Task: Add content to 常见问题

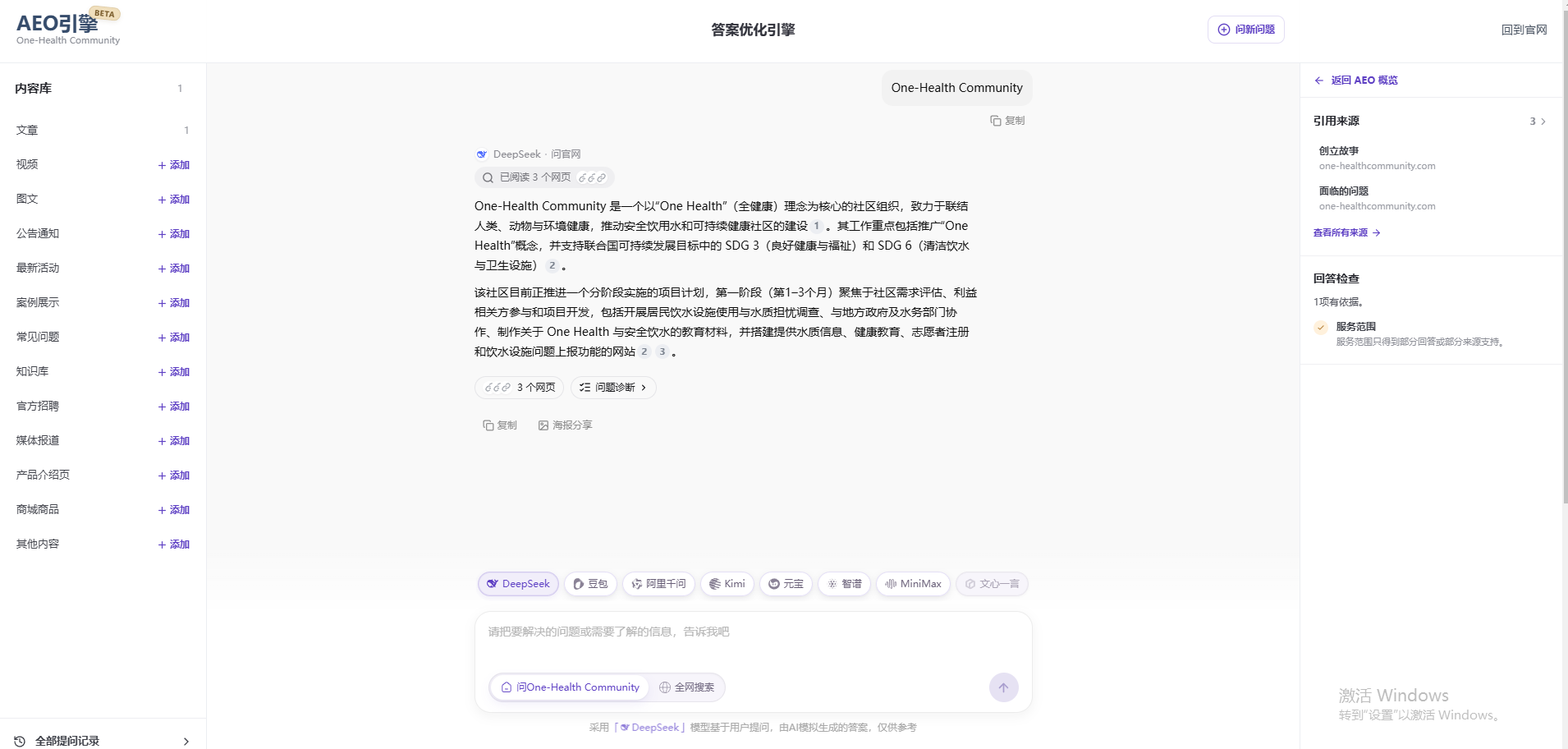Action: 174,338
